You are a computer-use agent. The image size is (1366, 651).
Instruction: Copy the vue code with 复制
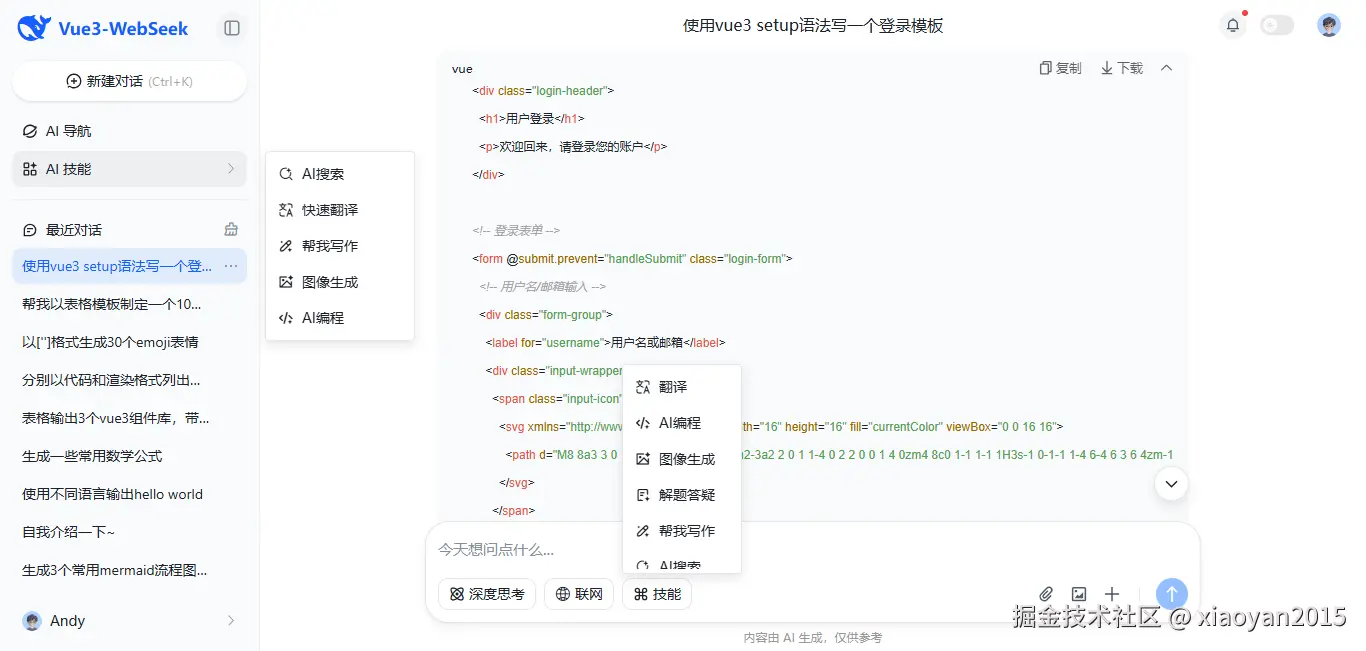1059,67
